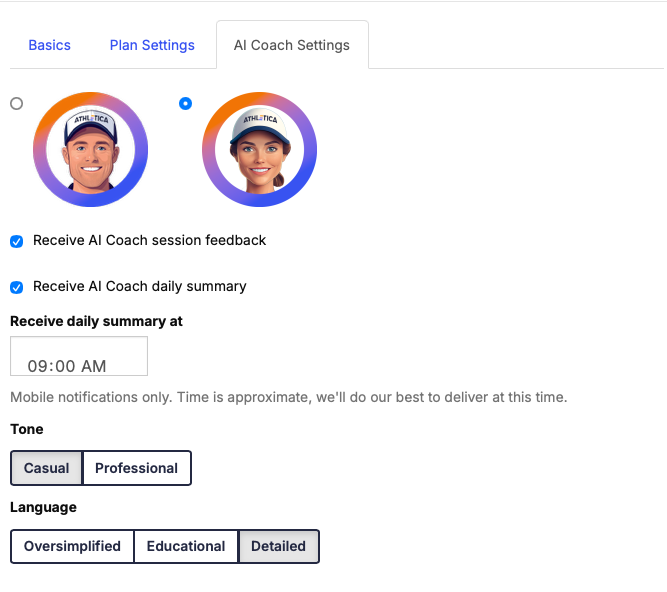Choose Educational language option
Screen dimensions: 667x592
point(186,546)
